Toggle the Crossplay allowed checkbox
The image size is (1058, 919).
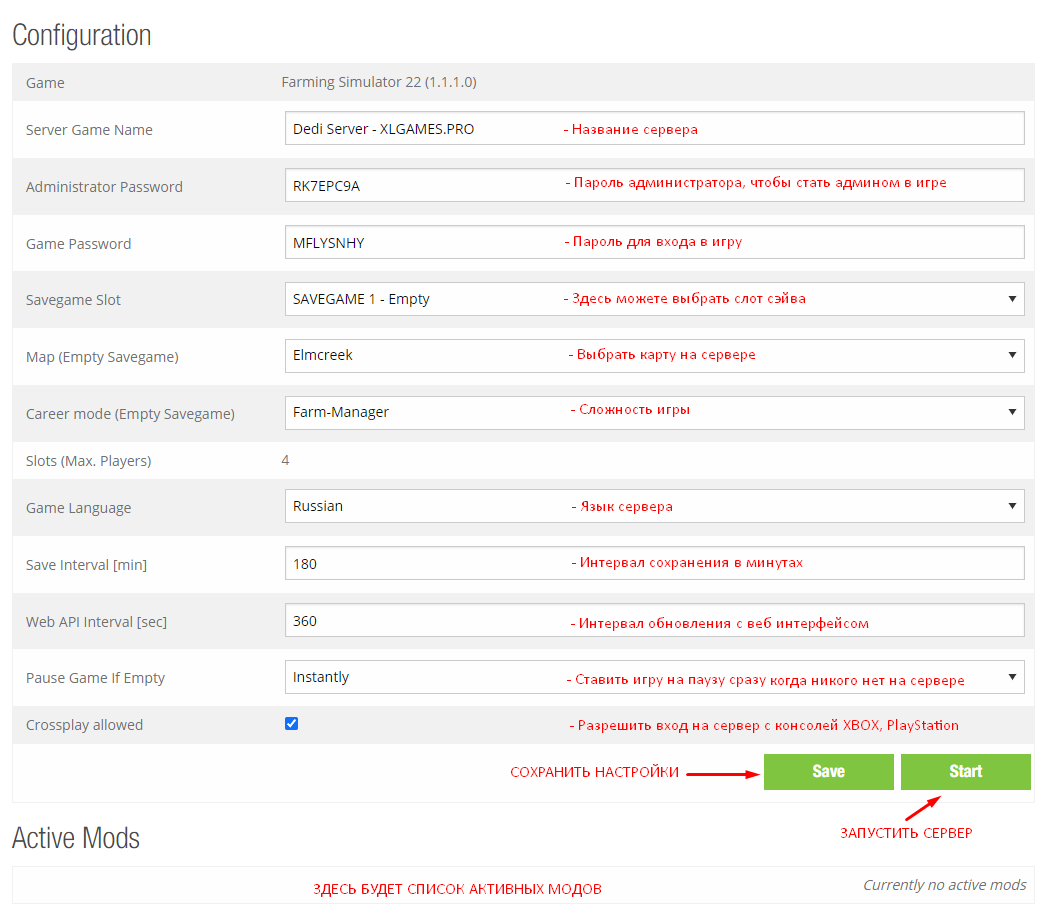[292, 724]
